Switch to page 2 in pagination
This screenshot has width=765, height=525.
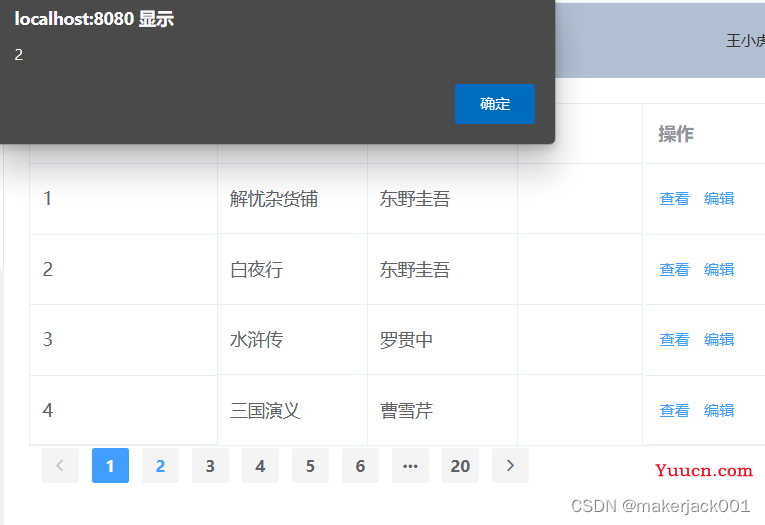coord(160,465)
